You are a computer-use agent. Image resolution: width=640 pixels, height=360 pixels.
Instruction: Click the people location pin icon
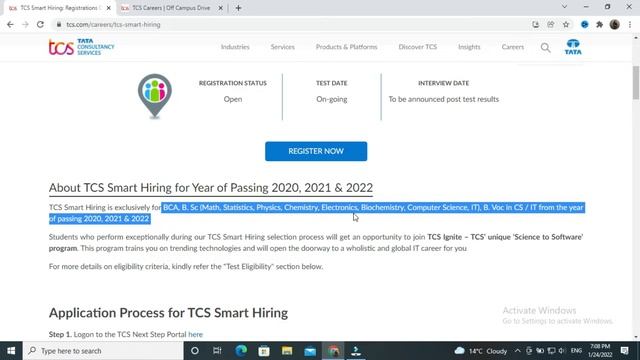coord(155,96)
